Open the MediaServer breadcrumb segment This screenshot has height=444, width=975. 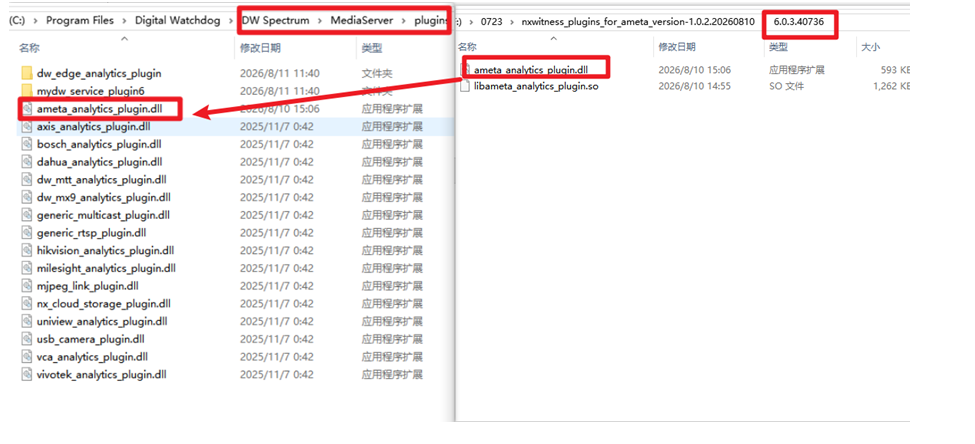pyautogui.click(x=362, y=21)
